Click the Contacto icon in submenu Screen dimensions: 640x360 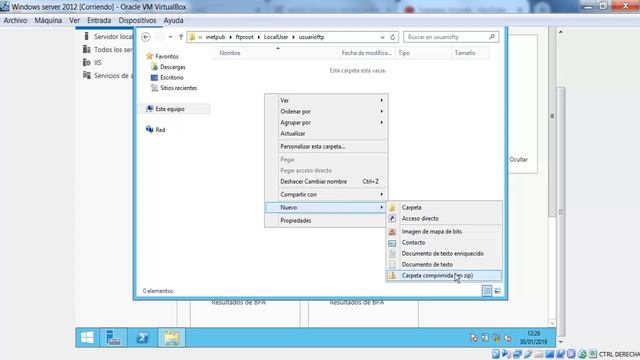coord(392,242)
